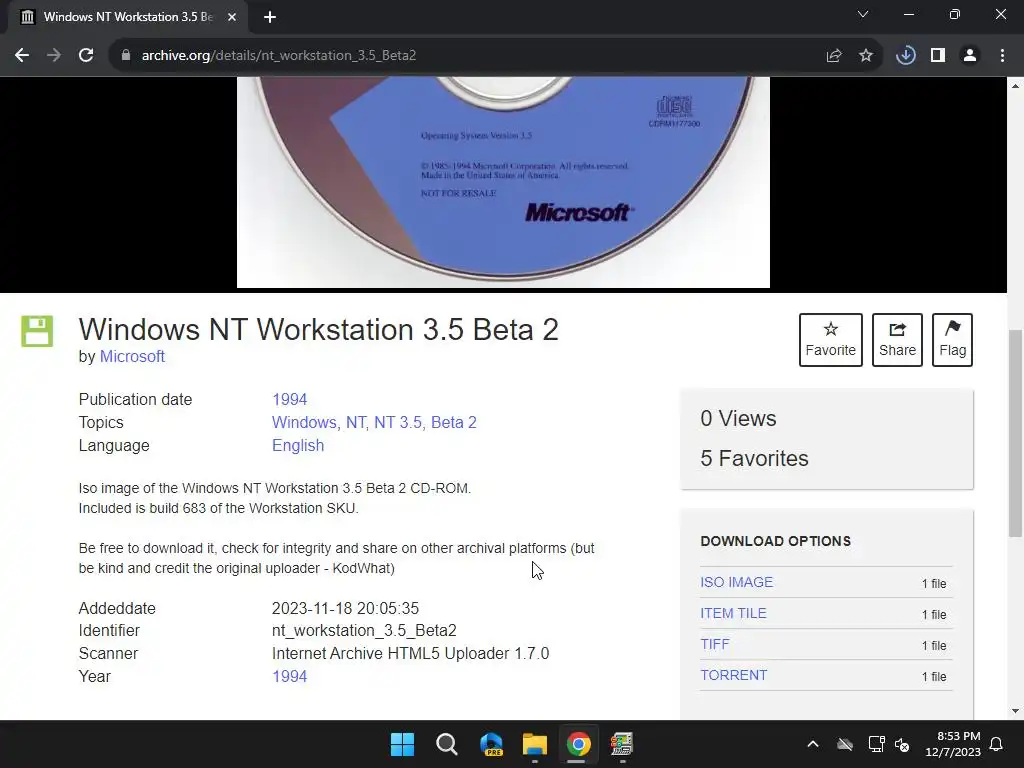
Task: Click the muted volume tray icon
Action: coord(902,744)
